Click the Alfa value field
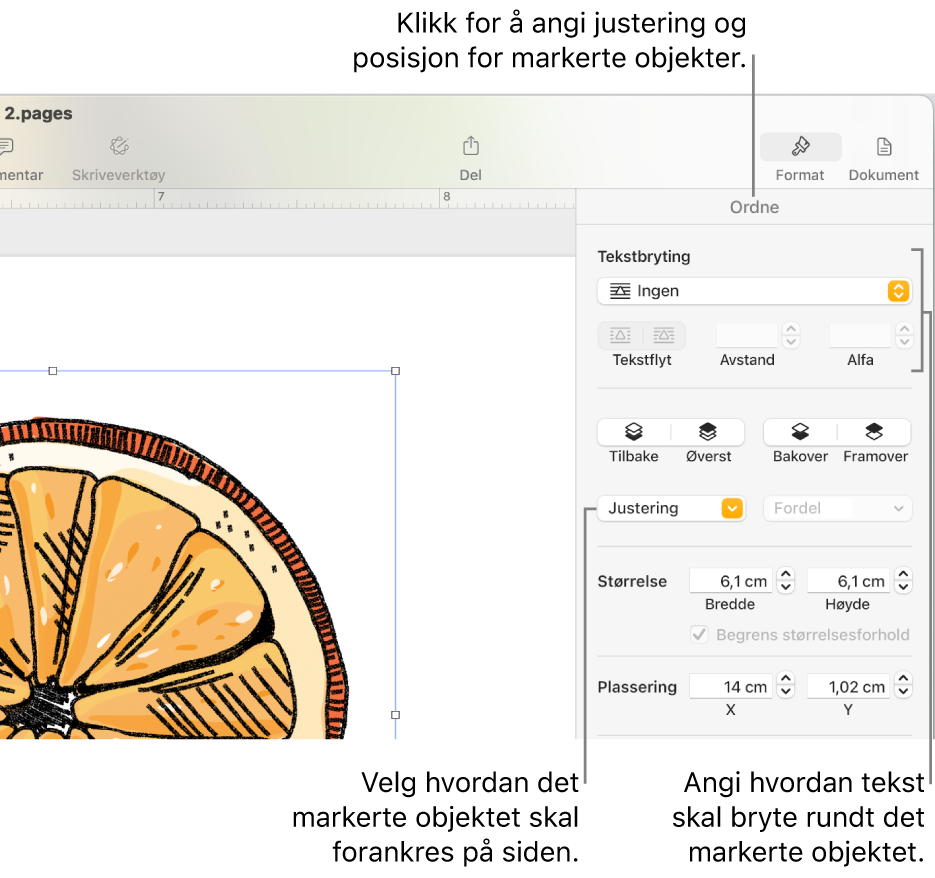Image resolution: width=935 pixels, height=878 pixels. coord(860,335)
